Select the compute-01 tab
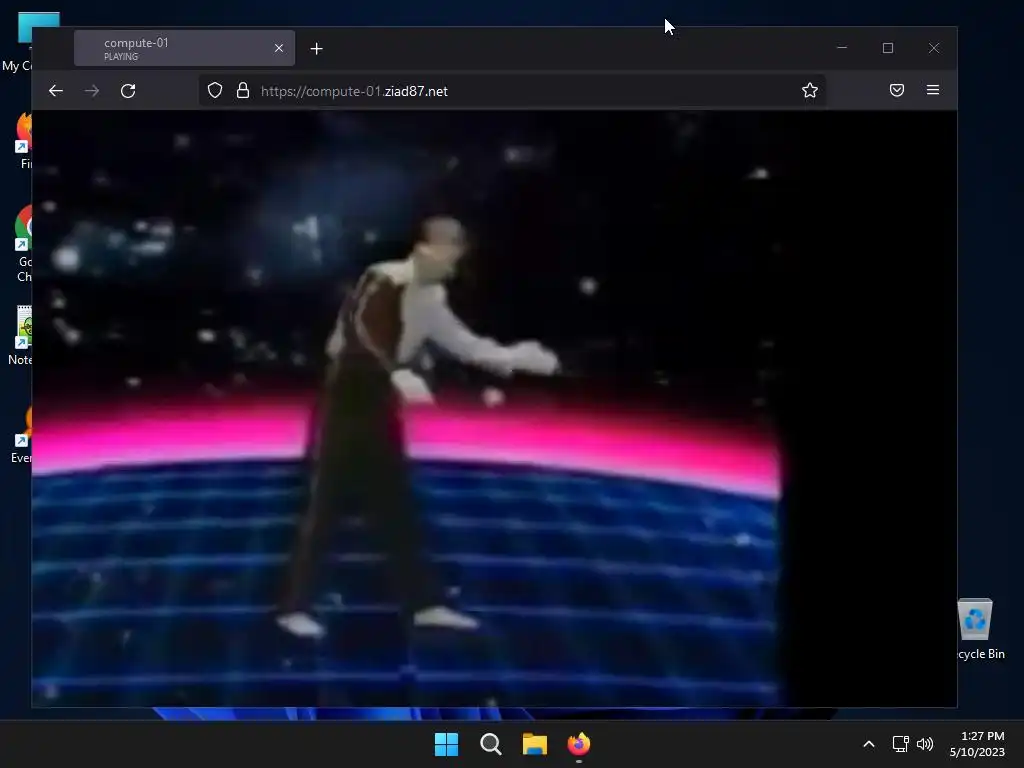The width and height of the screenshot is (1024, 768). [184, 48]
